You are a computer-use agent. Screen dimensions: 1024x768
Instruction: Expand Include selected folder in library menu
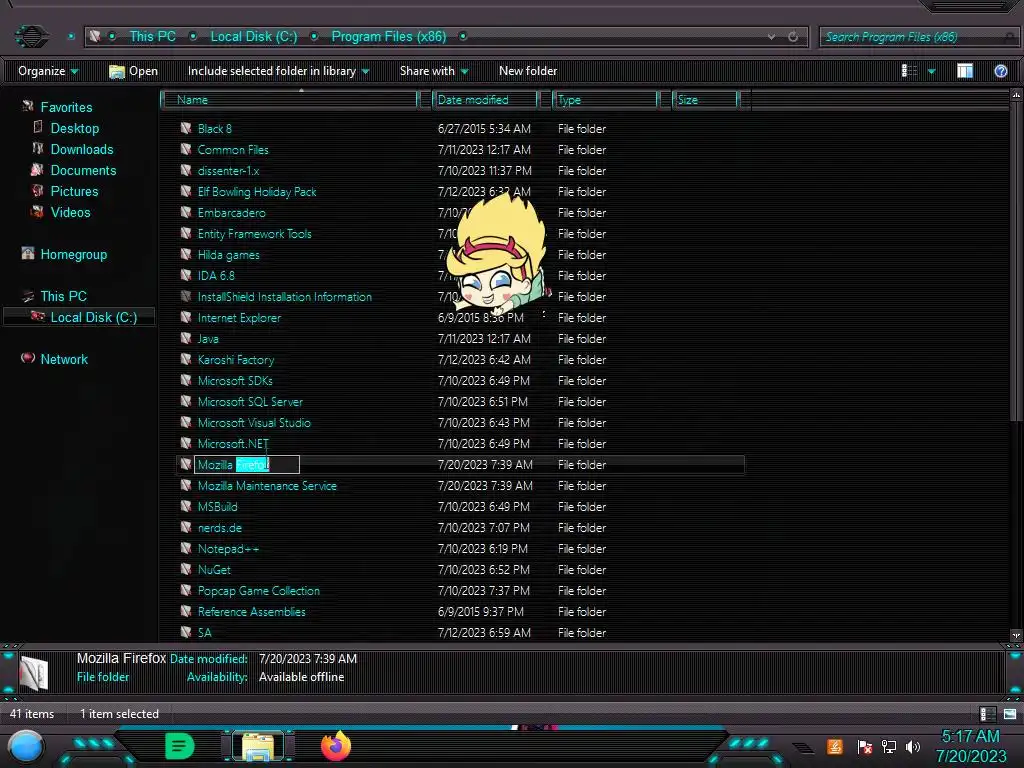coord(278,71)
